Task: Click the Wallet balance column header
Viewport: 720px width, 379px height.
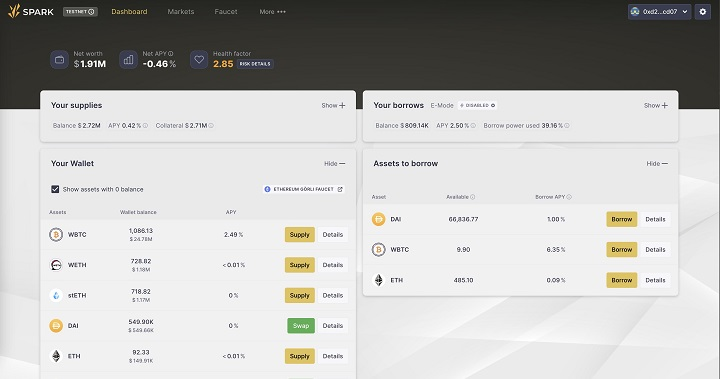Action: pyautogui.click(x=138, y=212)
